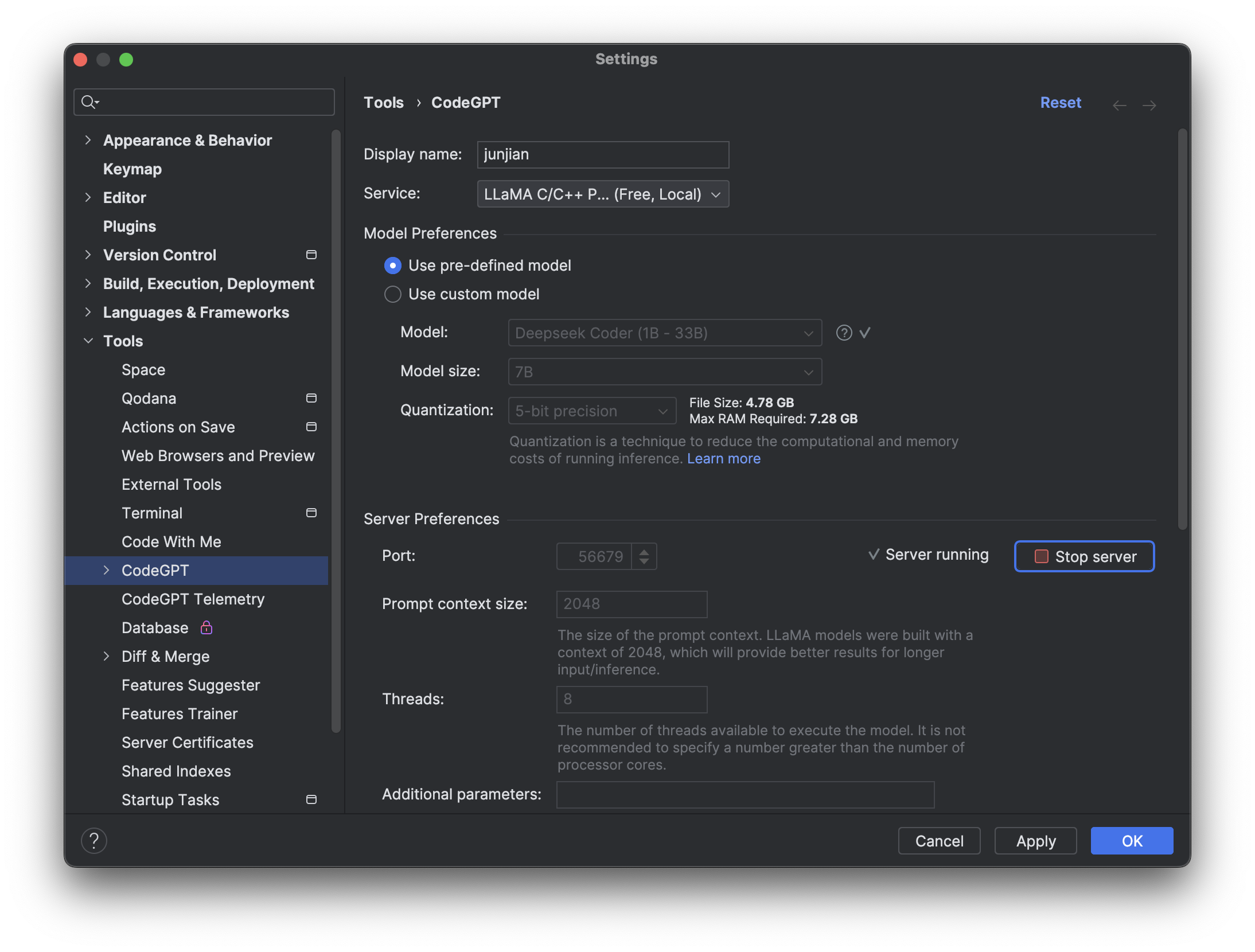Screen dimensions: 1255x952
Task: Click the help button at bottom left
Action: [94, 841]
